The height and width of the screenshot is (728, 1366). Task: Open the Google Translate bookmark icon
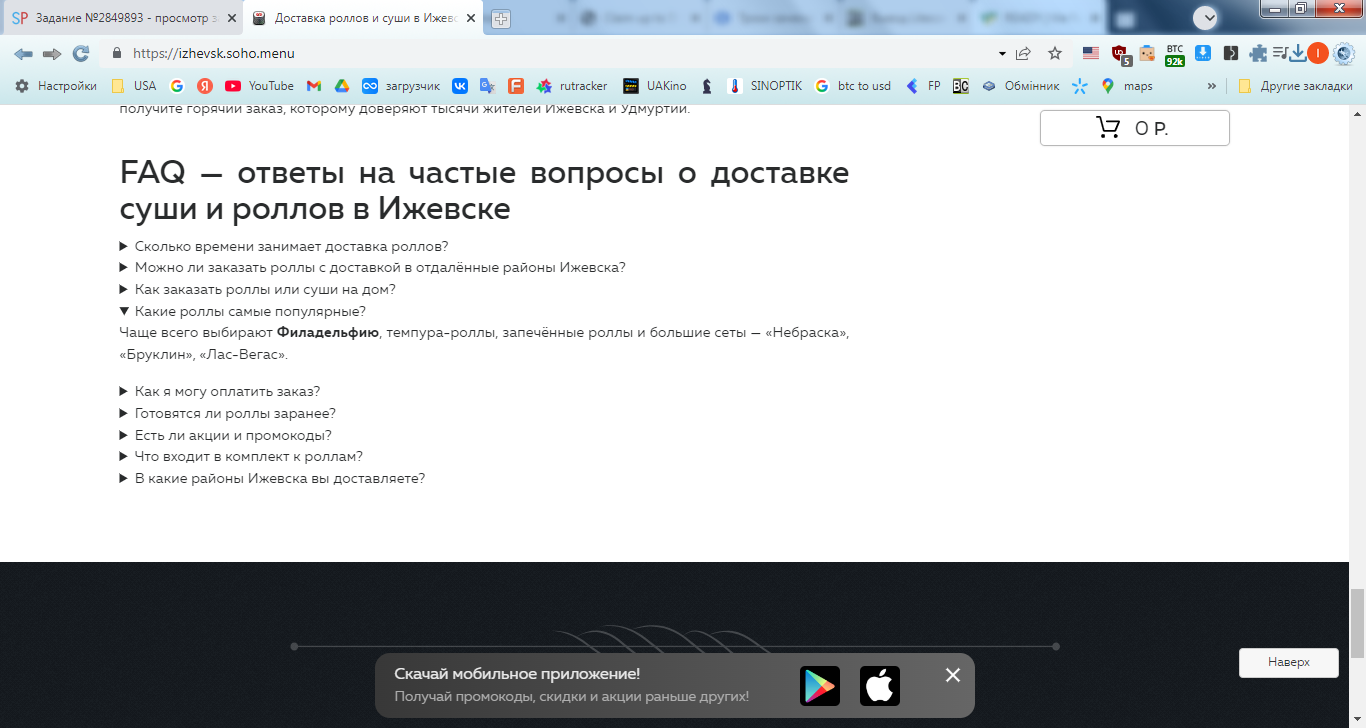tap(488, 86)
